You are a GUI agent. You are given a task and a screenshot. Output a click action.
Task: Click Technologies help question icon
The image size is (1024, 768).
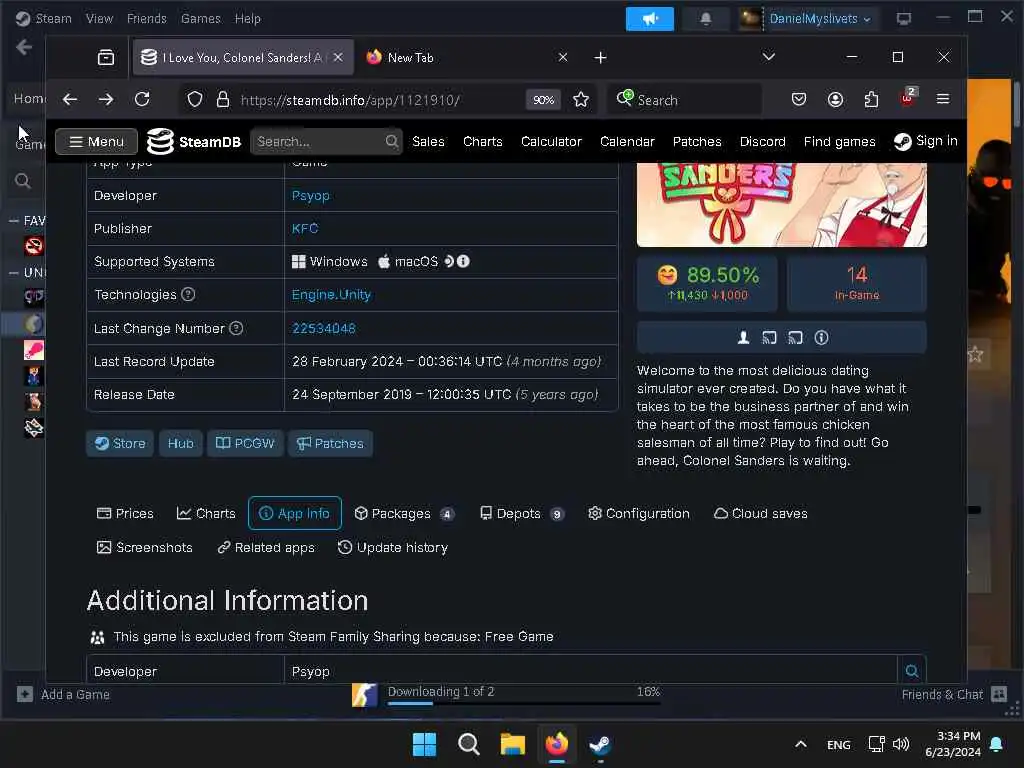pyautogui.click(x=188, y=295)
